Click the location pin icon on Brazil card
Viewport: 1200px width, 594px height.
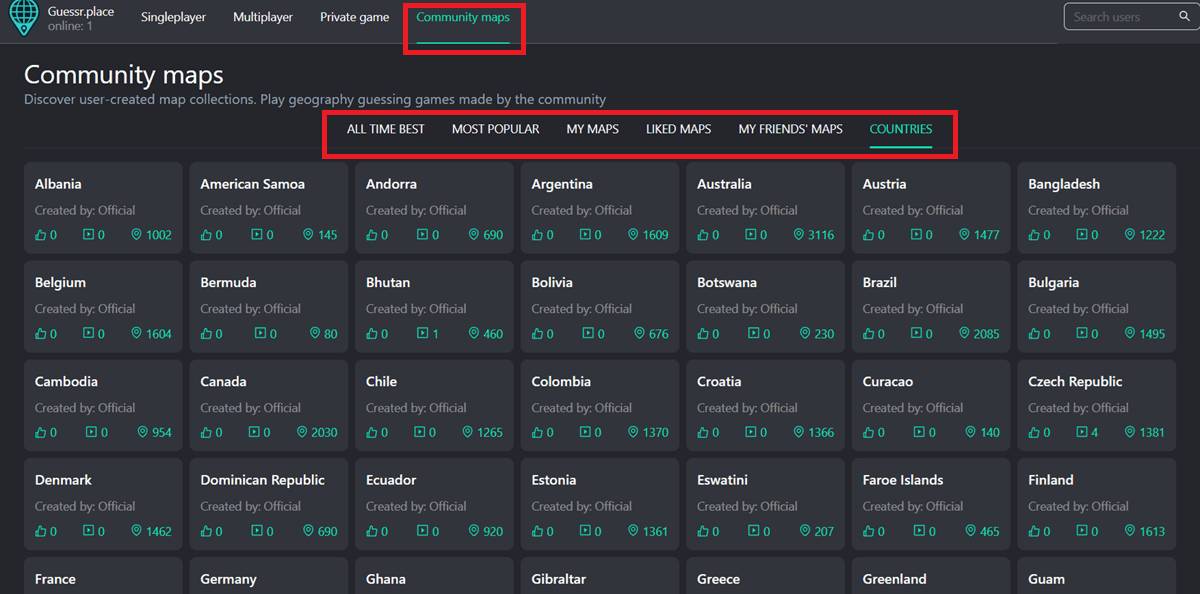pos(966,334)
